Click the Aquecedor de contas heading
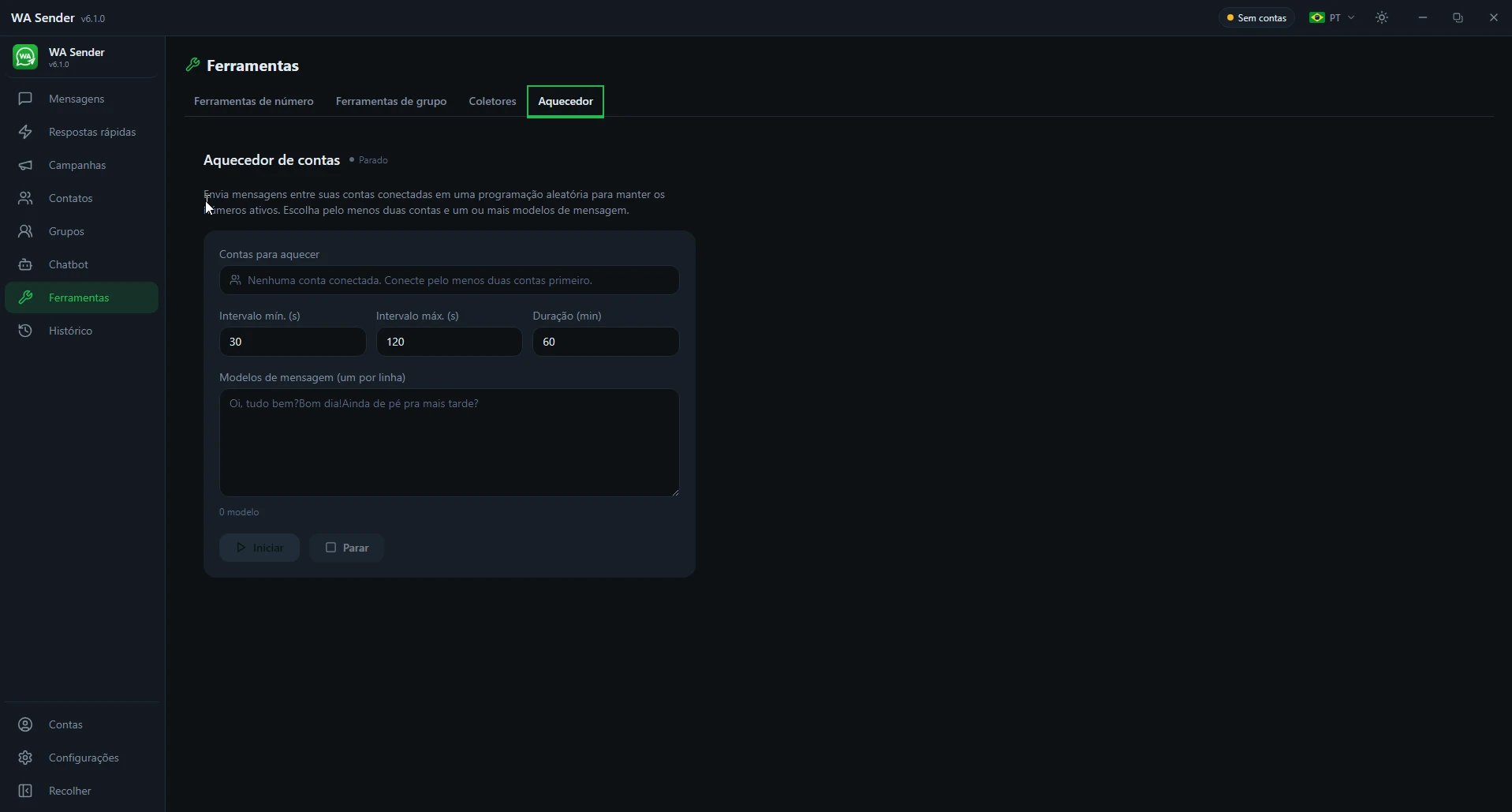This screenshot has height=812, width=1512. pos(271,160)
